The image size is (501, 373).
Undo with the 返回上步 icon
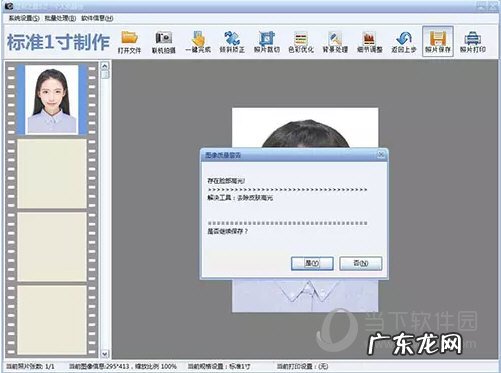pyautogui.click(x=404, y=42)
